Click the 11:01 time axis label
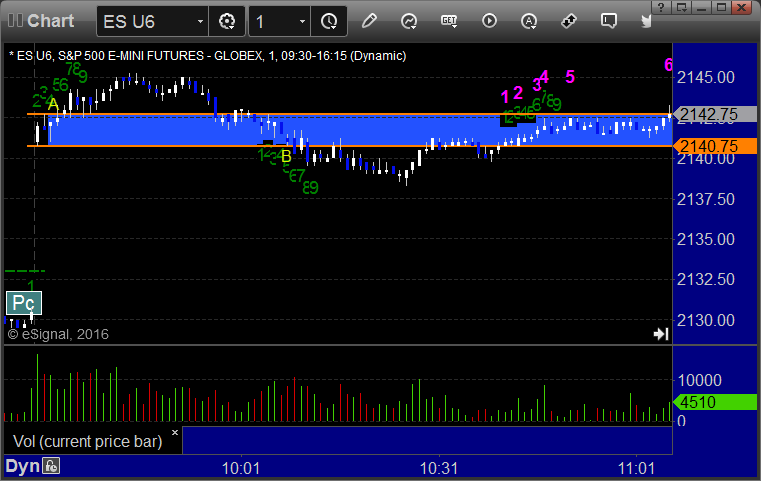 point(636,469)
